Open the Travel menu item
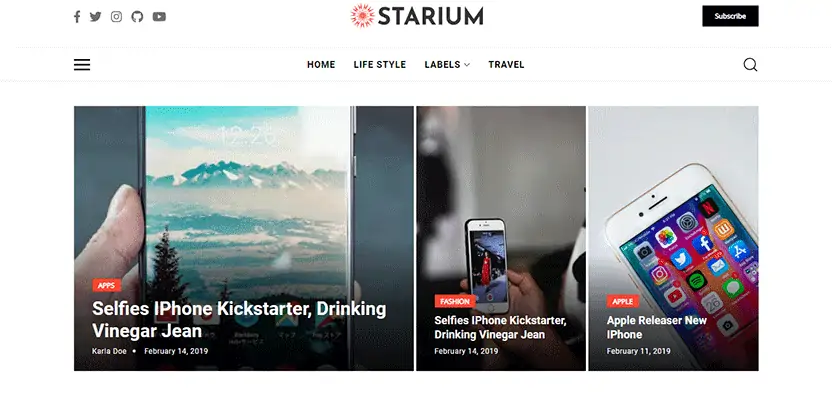 (506, 65)
